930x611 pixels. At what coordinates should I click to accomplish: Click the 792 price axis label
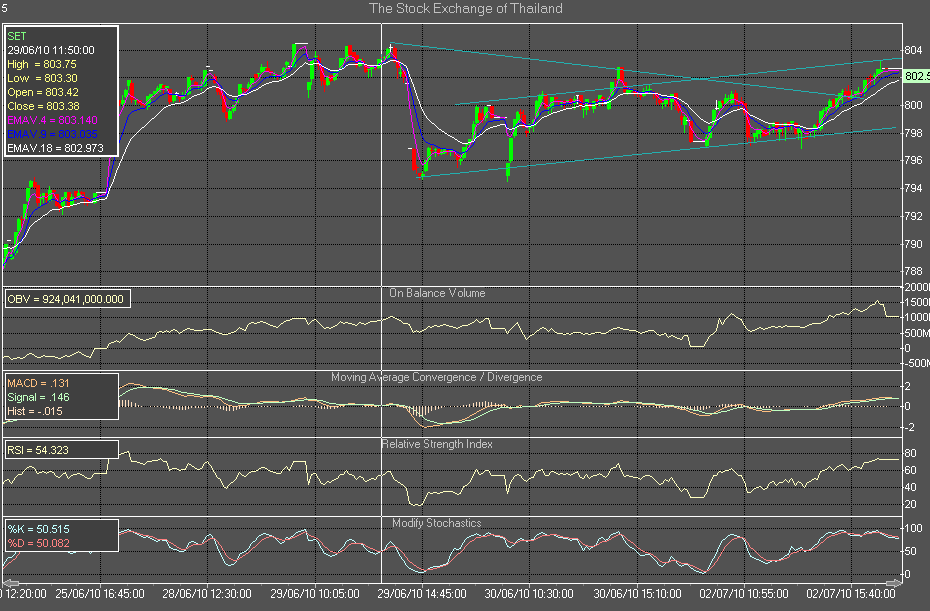click(x=913, y=217)
